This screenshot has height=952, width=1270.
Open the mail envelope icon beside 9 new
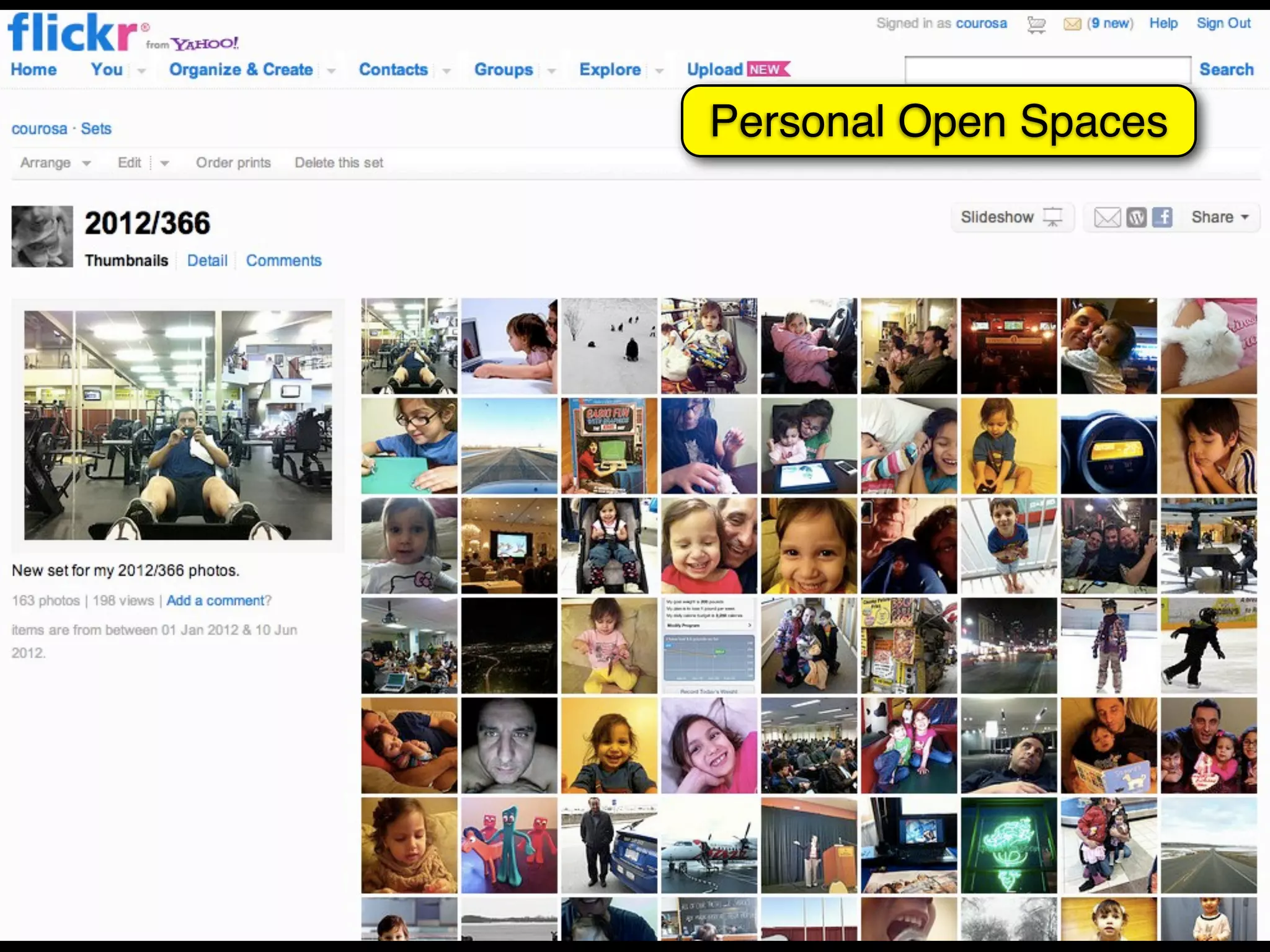pos(1072,24)
